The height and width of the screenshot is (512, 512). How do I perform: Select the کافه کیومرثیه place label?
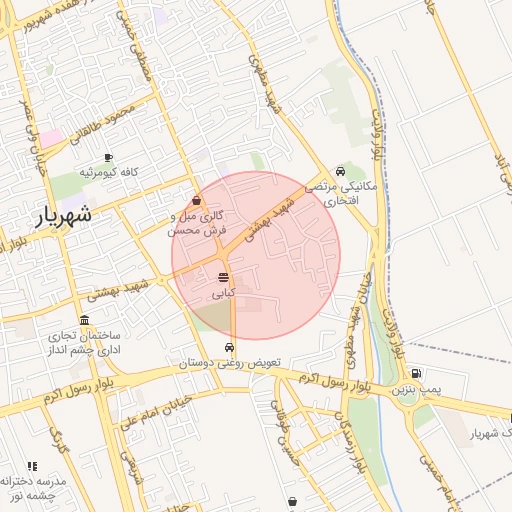pos(109,172)
